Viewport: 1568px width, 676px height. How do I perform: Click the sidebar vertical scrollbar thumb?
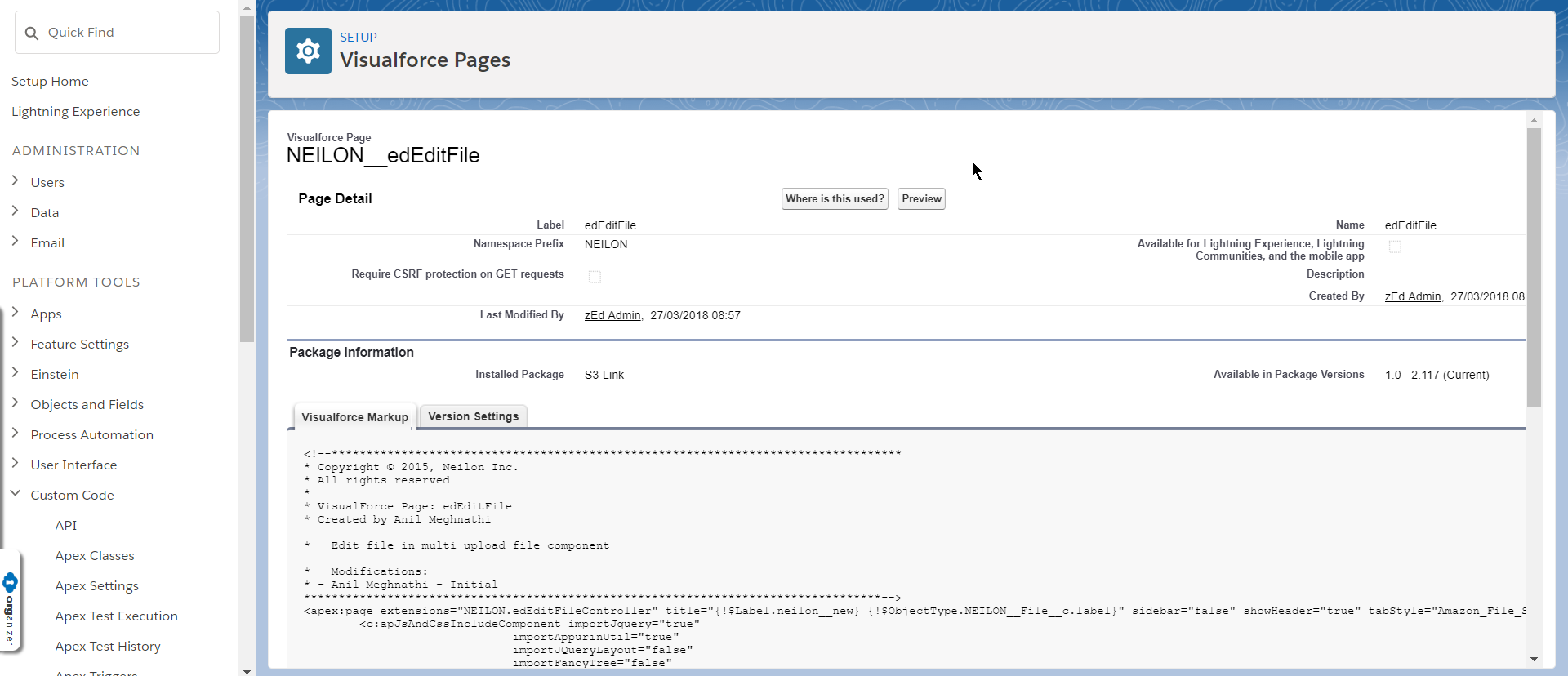click(x=247, y=178)
